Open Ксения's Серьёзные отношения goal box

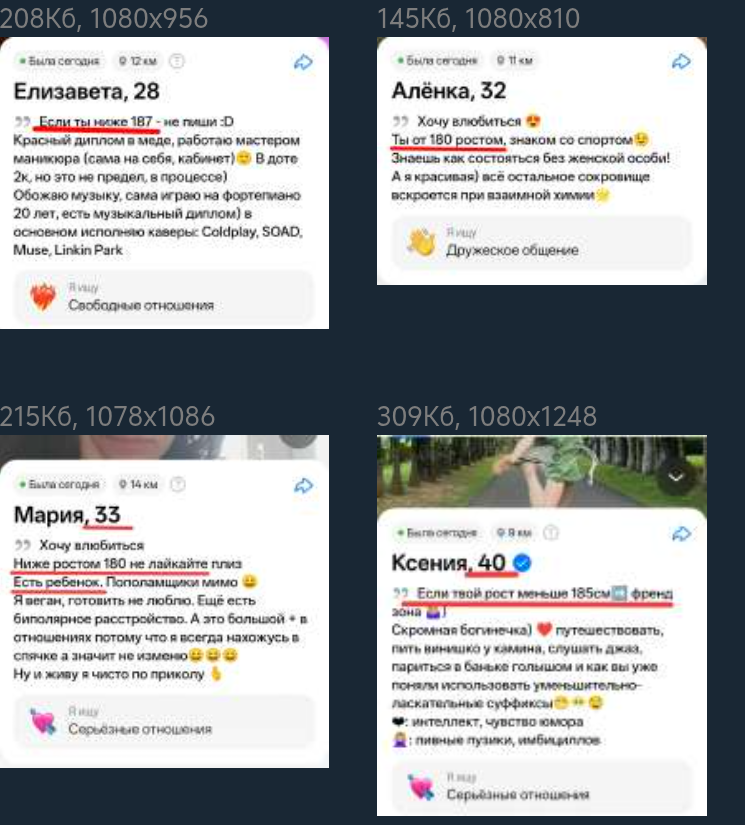541,786
